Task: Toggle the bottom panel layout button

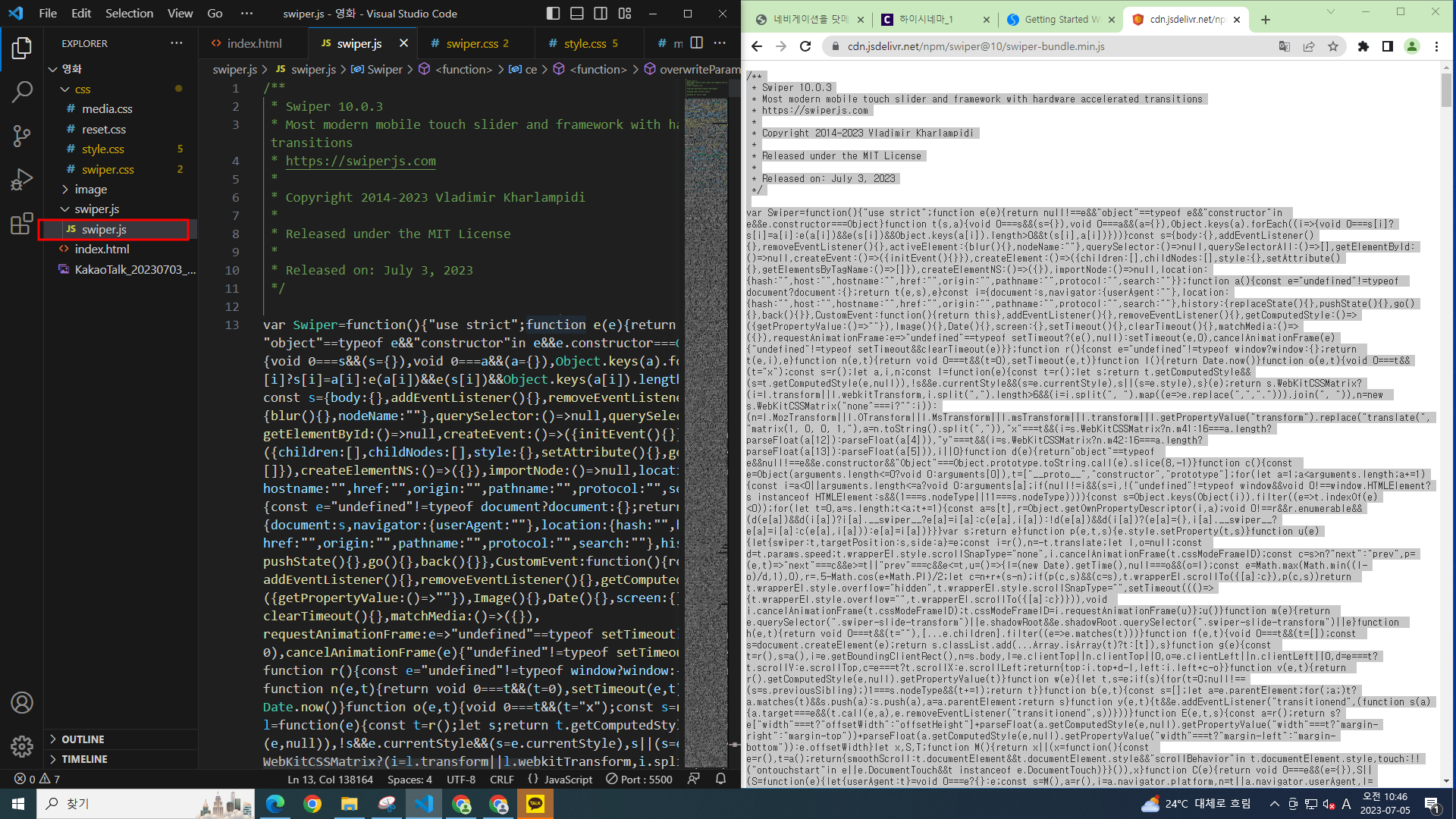Action: [577, 13]
